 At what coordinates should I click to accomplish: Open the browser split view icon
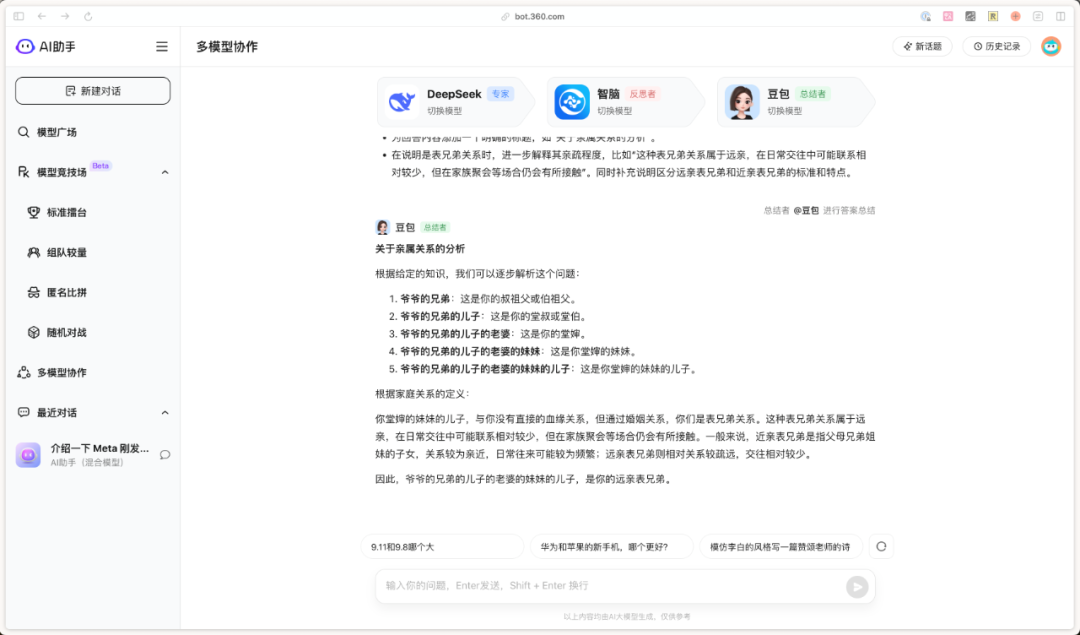[1061, 17]
